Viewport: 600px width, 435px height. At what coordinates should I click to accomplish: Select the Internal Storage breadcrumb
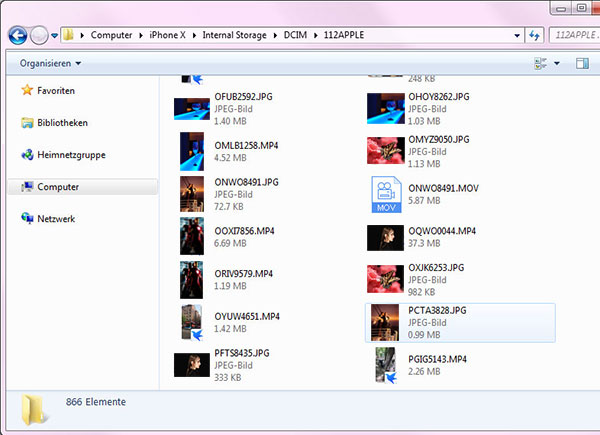click(234, 35)
